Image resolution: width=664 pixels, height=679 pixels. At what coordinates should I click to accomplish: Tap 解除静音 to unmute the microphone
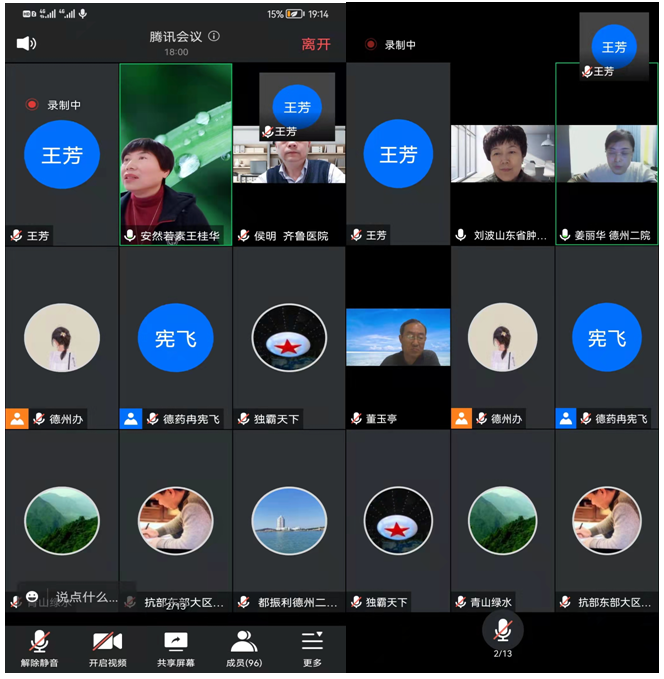coord(40,648)
